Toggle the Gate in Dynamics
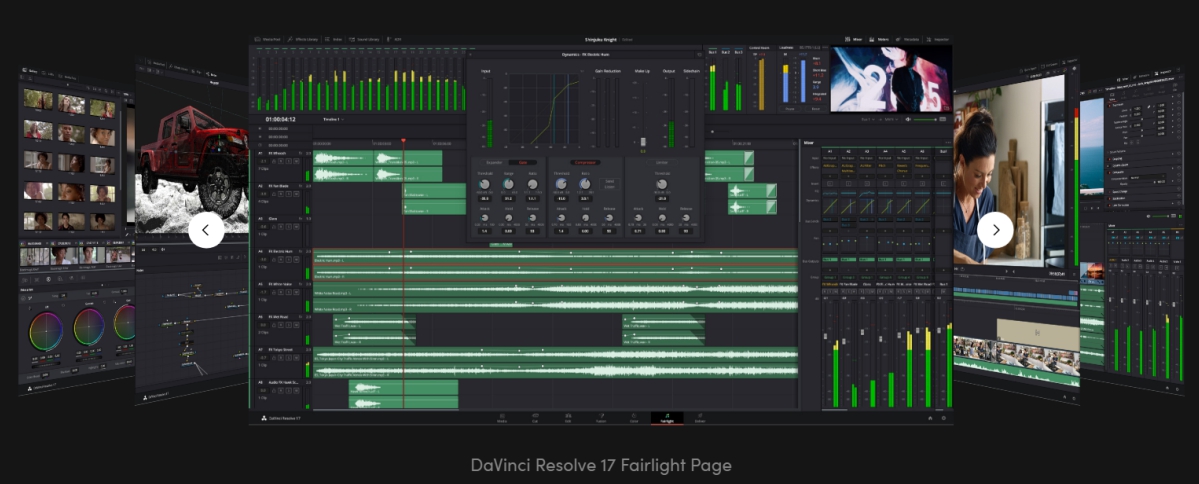This screenshot has width=1199, height=484. [x=523, y=162]
